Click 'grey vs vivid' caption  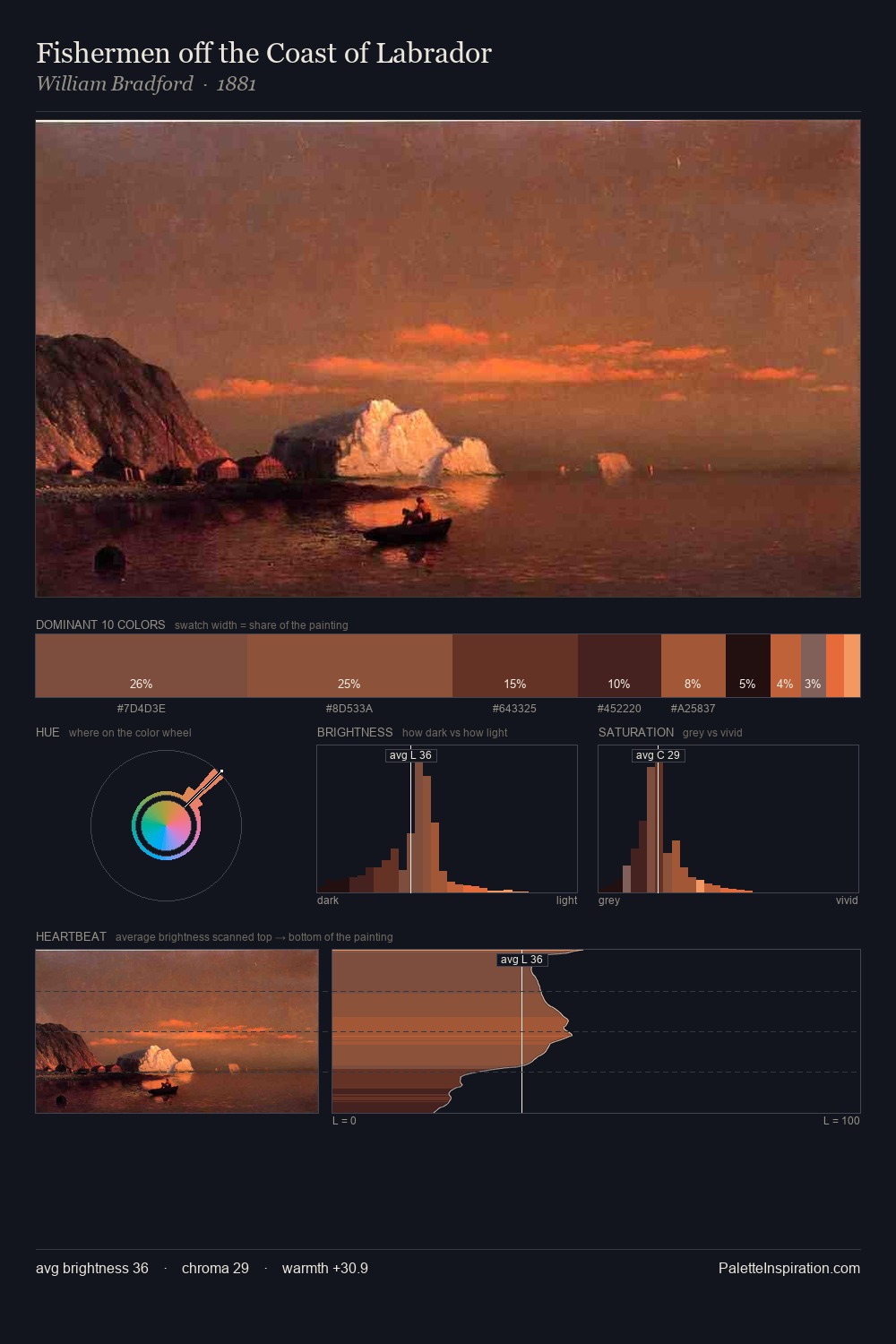click(712, 733)
